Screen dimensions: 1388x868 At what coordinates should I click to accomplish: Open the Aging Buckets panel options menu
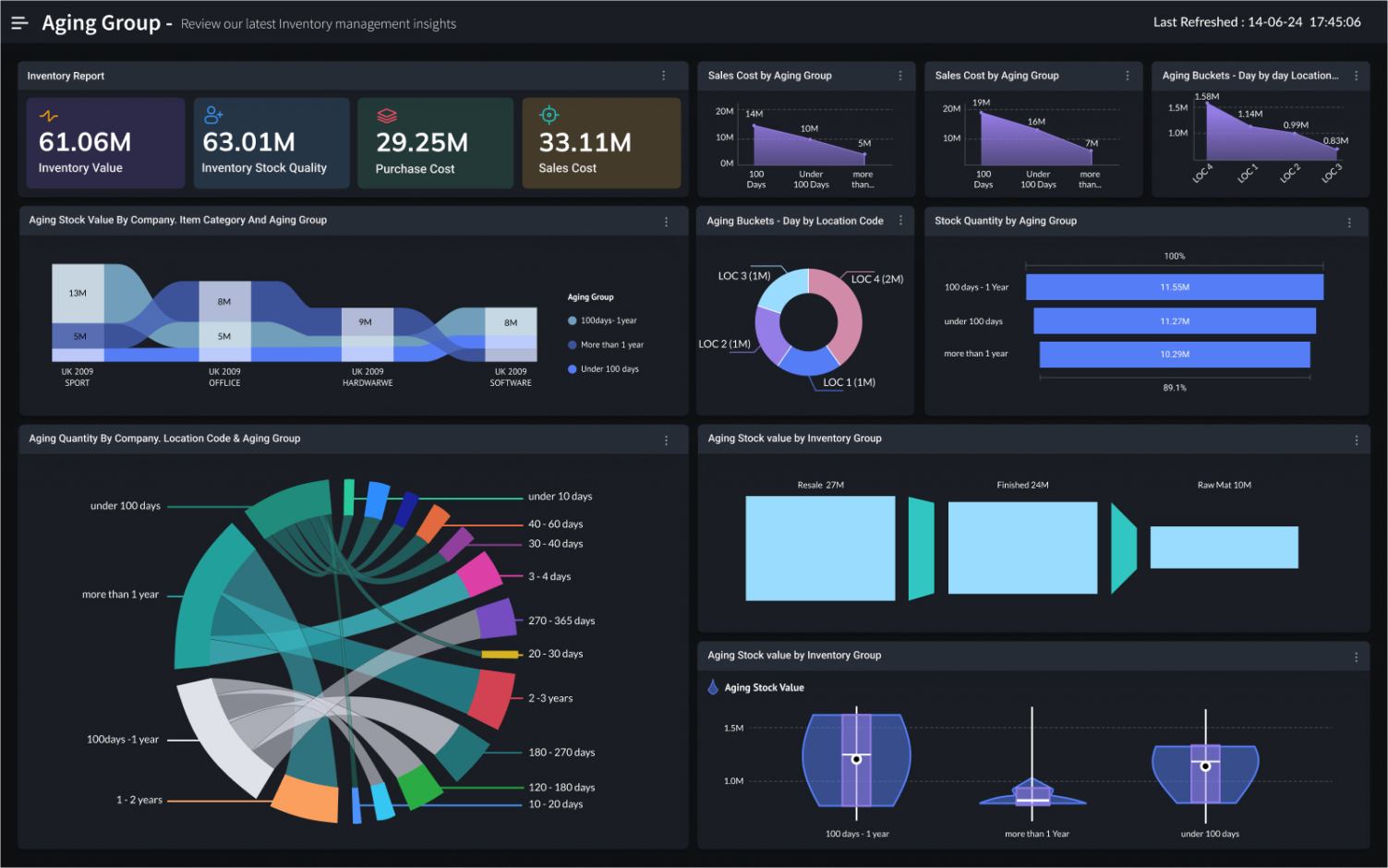coord(901,221)
